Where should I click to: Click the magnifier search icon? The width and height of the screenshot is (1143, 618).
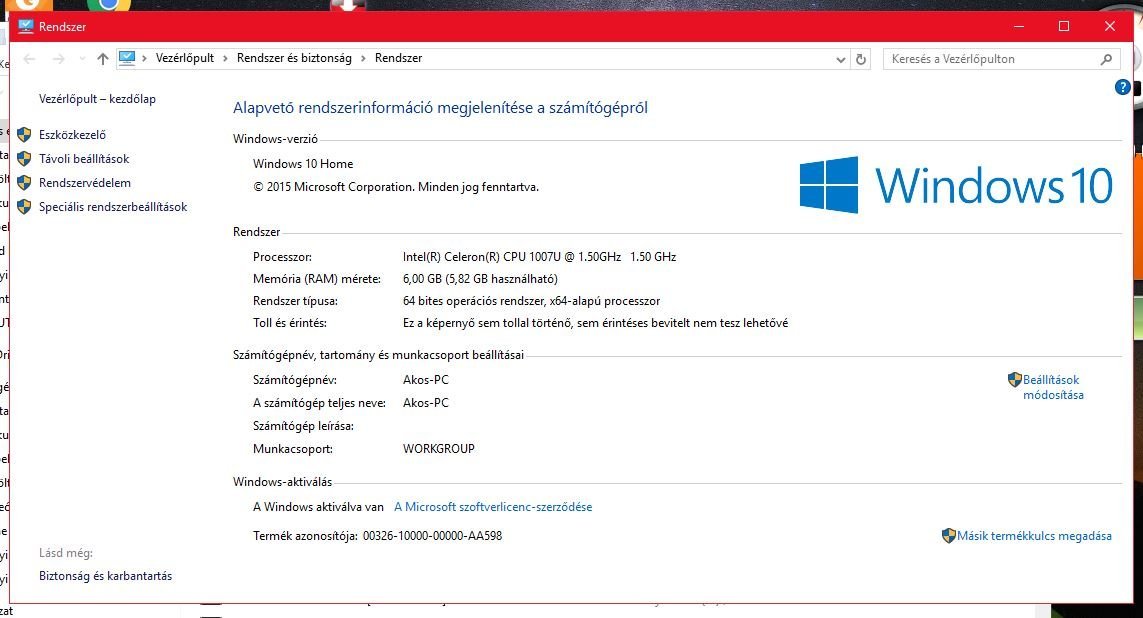pos(1106,59)
